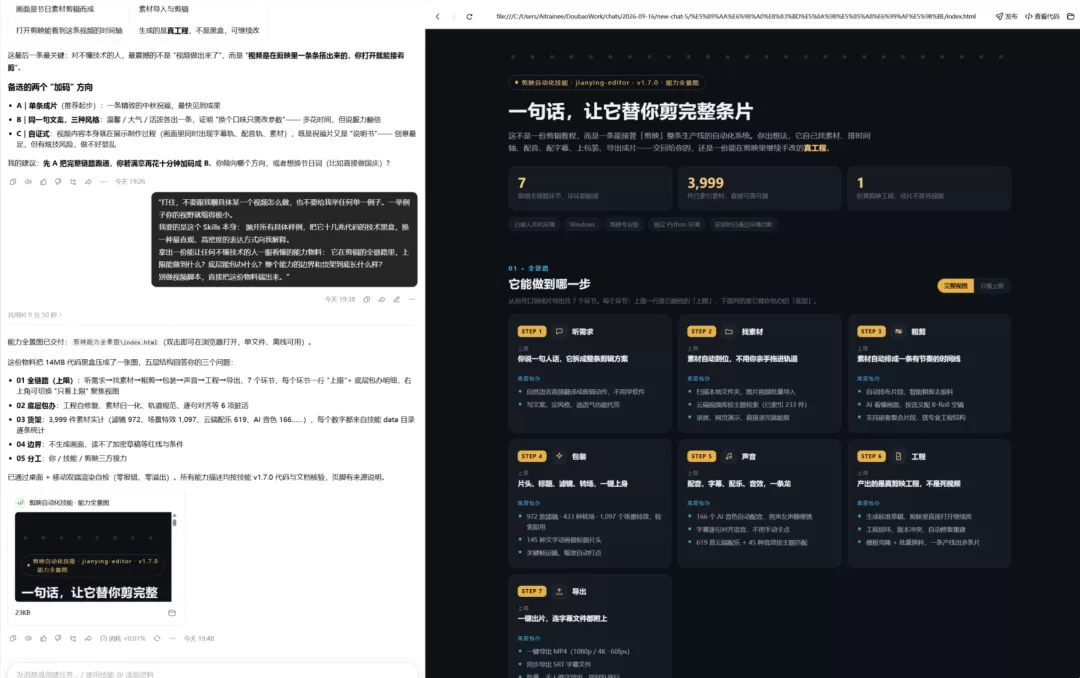Open folder icon beside 23KB file size
Image resolution: width=1080 pixels, height=678 pixels.
point(172,613)
